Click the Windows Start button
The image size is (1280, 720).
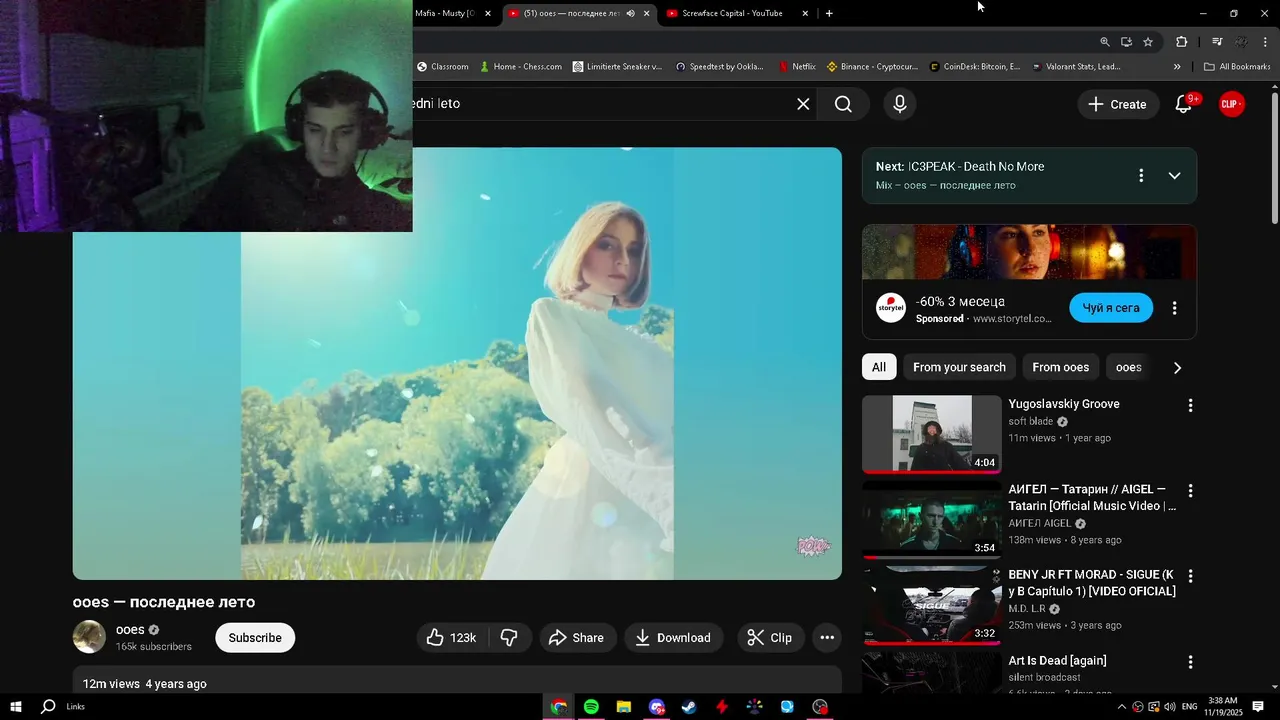tap(15, 707)
